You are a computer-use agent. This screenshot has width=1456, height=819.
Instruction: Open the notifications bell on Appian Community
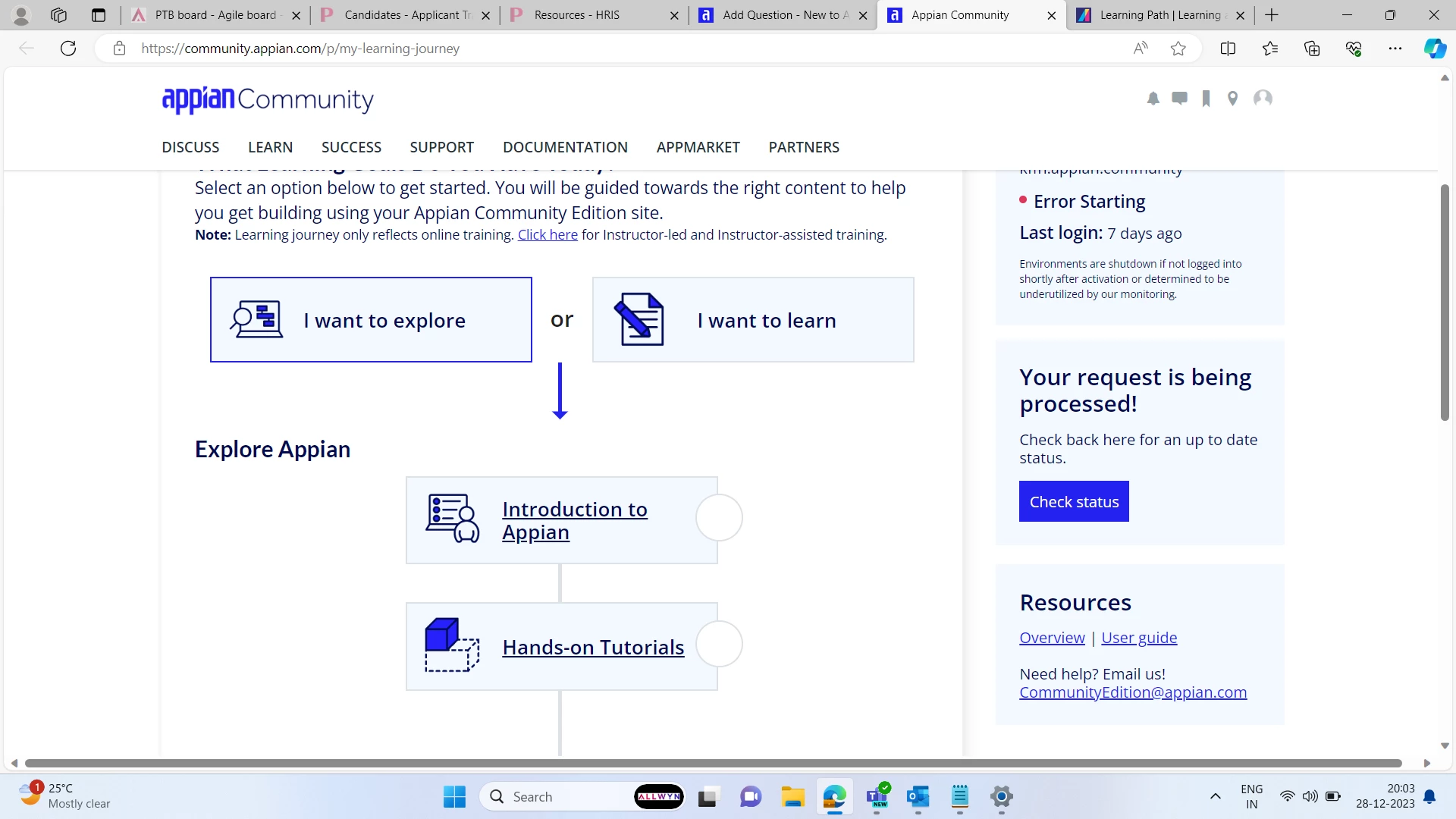point(1153,99)
